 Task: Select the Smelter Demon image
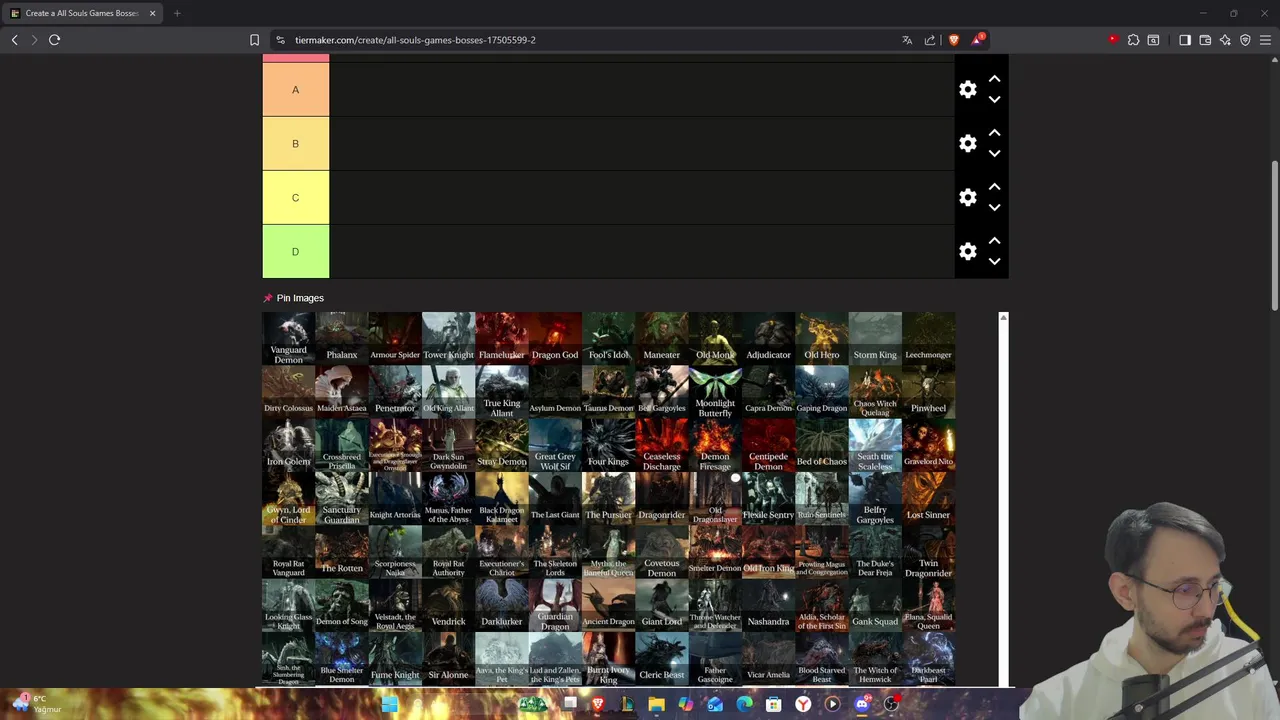click(715, 552)
